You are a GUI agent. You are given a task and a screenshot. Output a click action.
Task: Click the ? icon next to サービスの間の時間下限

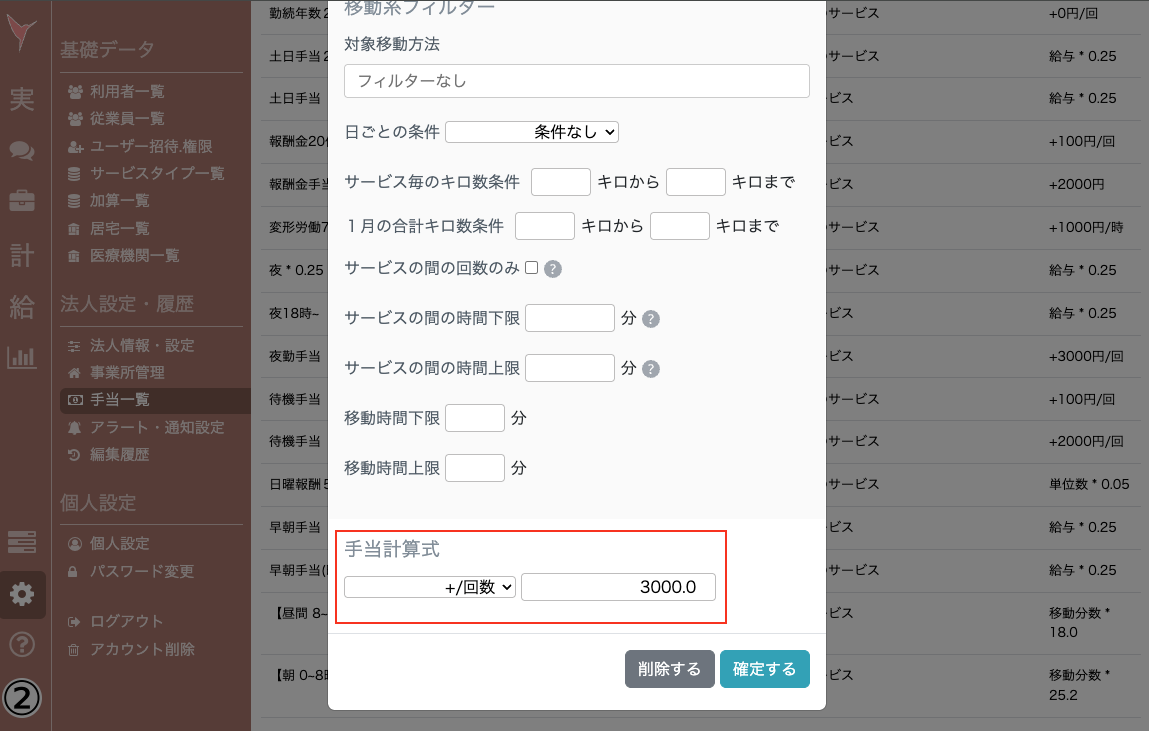point(651,318)
